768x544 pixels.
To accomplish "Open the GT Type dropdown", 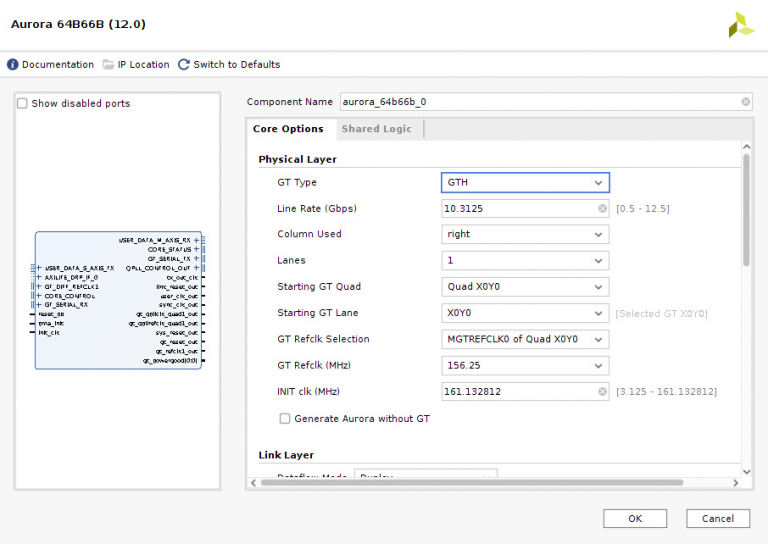I will coord(525,183).
